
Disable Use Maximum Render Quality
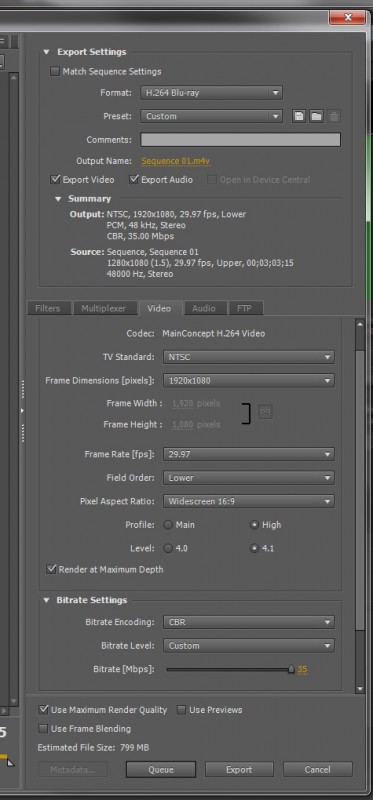43,710
